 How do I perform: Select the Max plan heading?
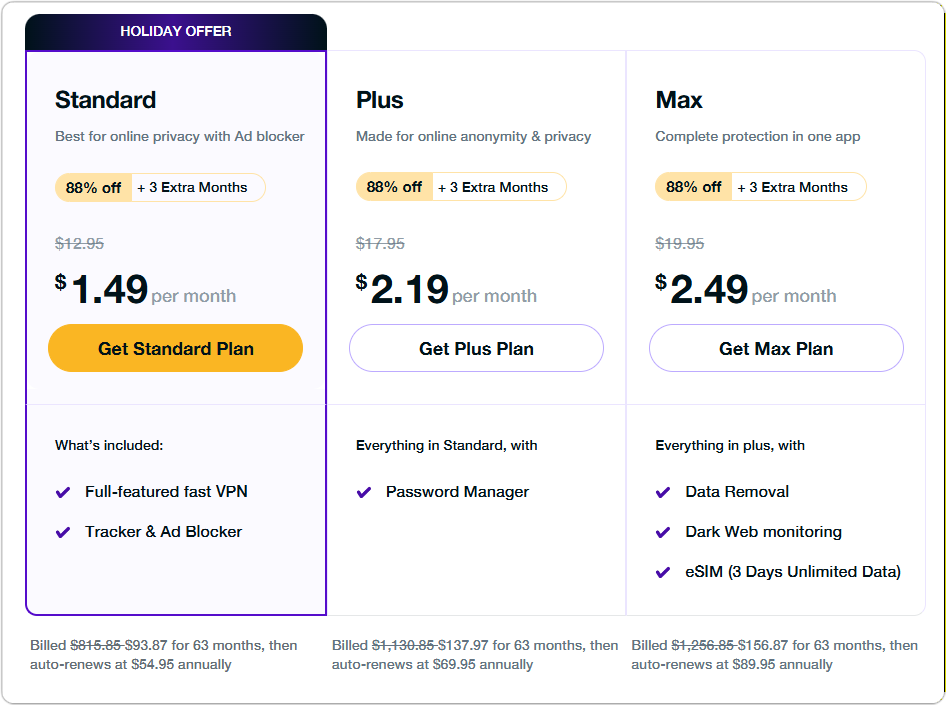(678, 100)
